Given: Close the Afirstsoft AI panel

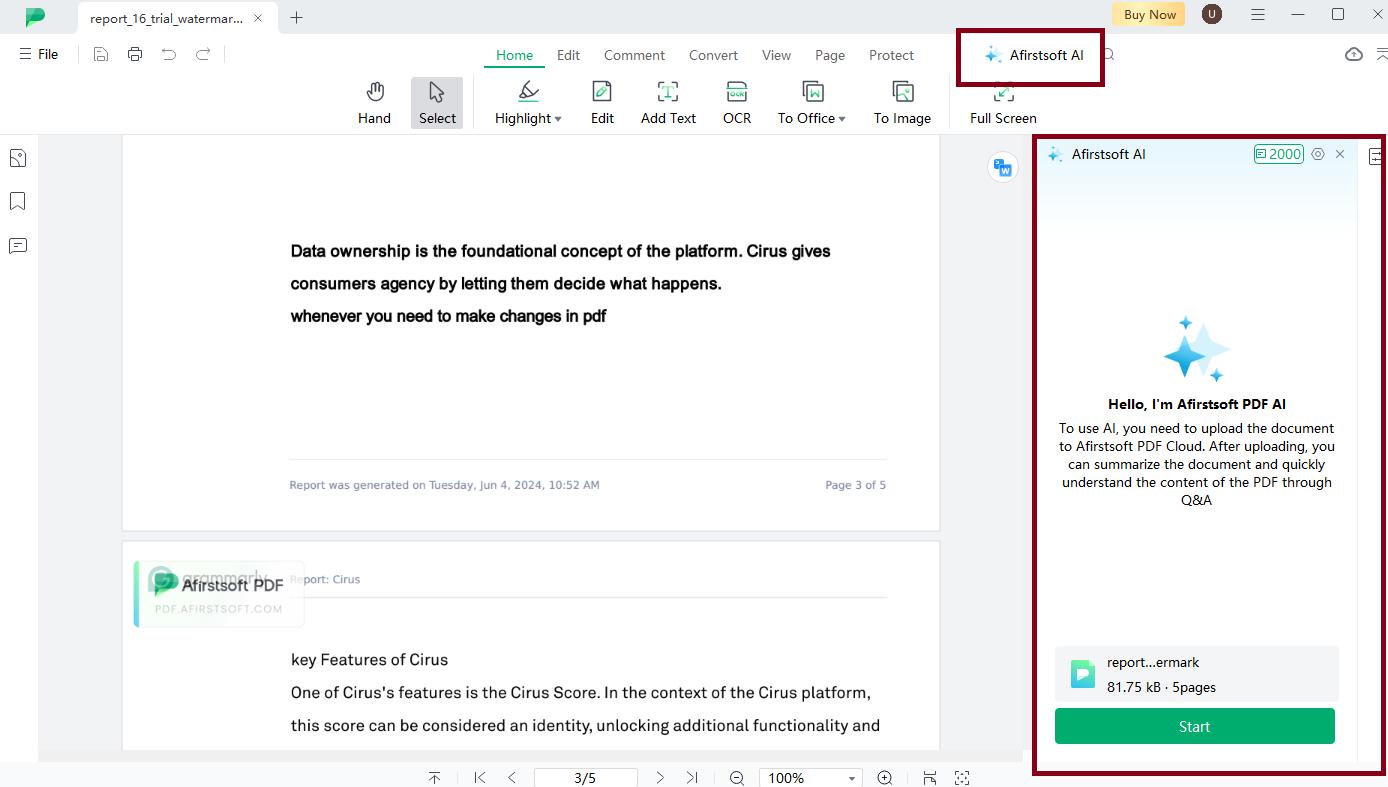Looking at the screenshot, I should [x=1340, y=154].
